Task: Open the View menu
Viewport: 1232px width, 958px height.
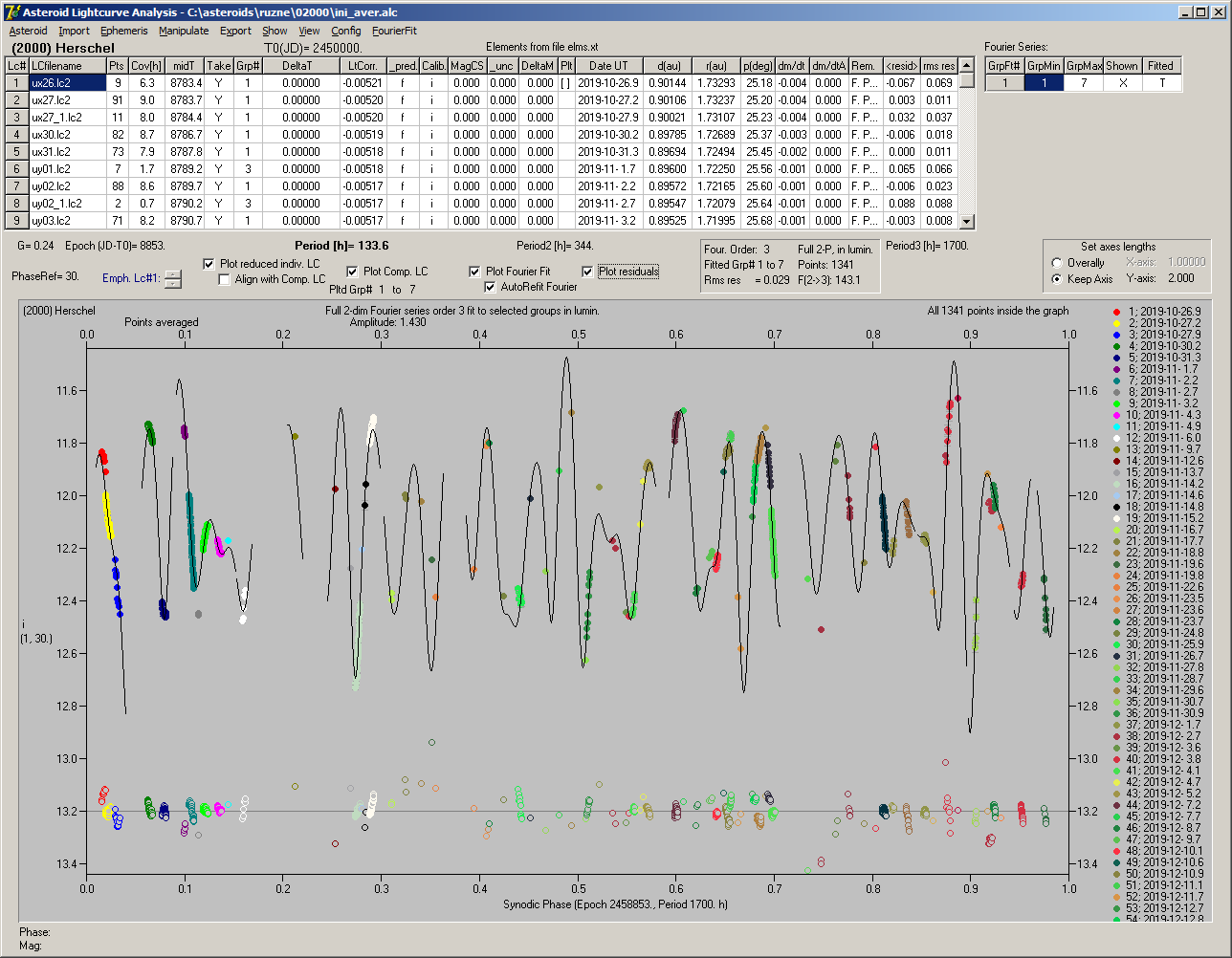Action: [309, 31]
